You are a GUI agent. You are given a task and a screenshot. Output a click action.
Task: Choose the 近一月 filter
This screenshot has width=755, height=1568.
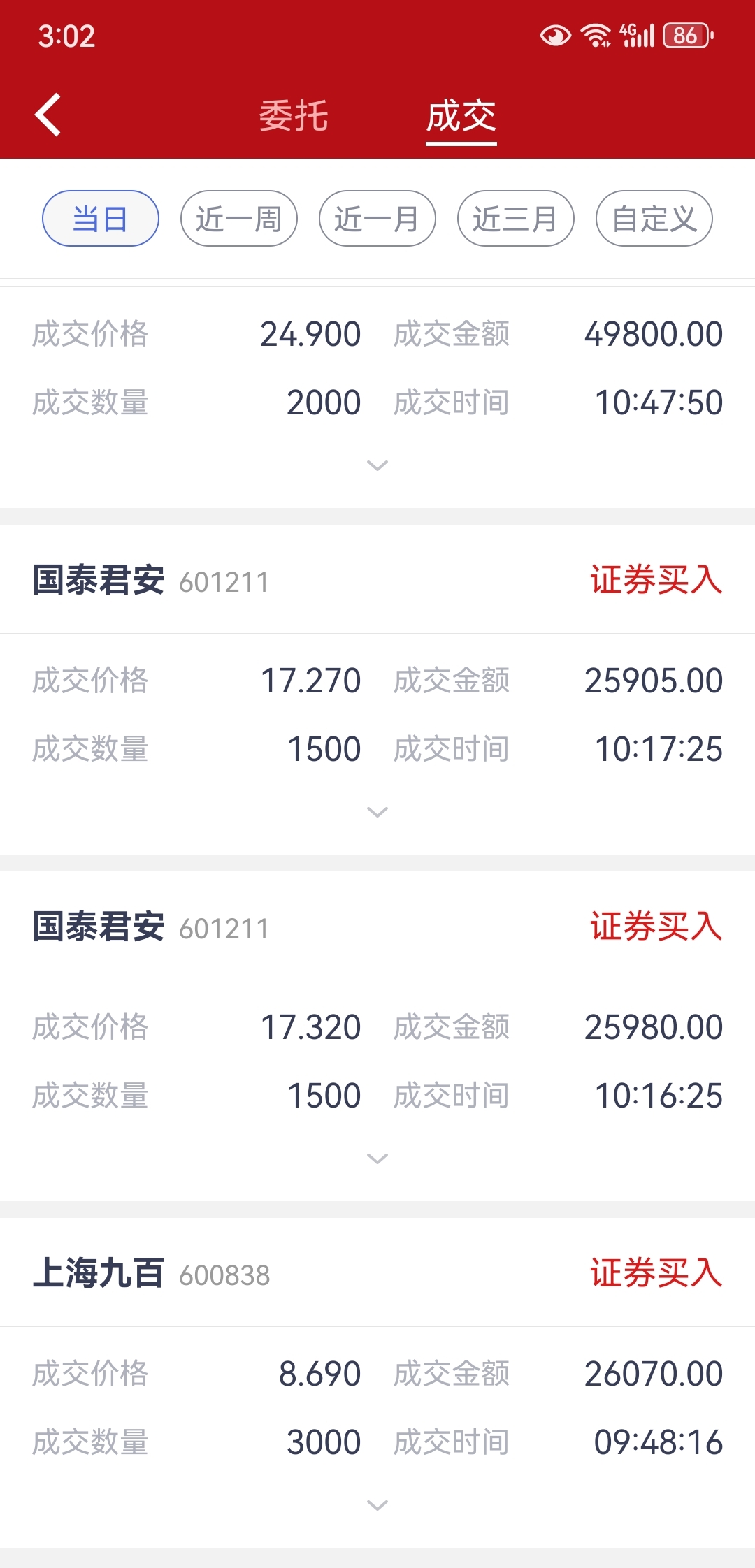point(377,219)
